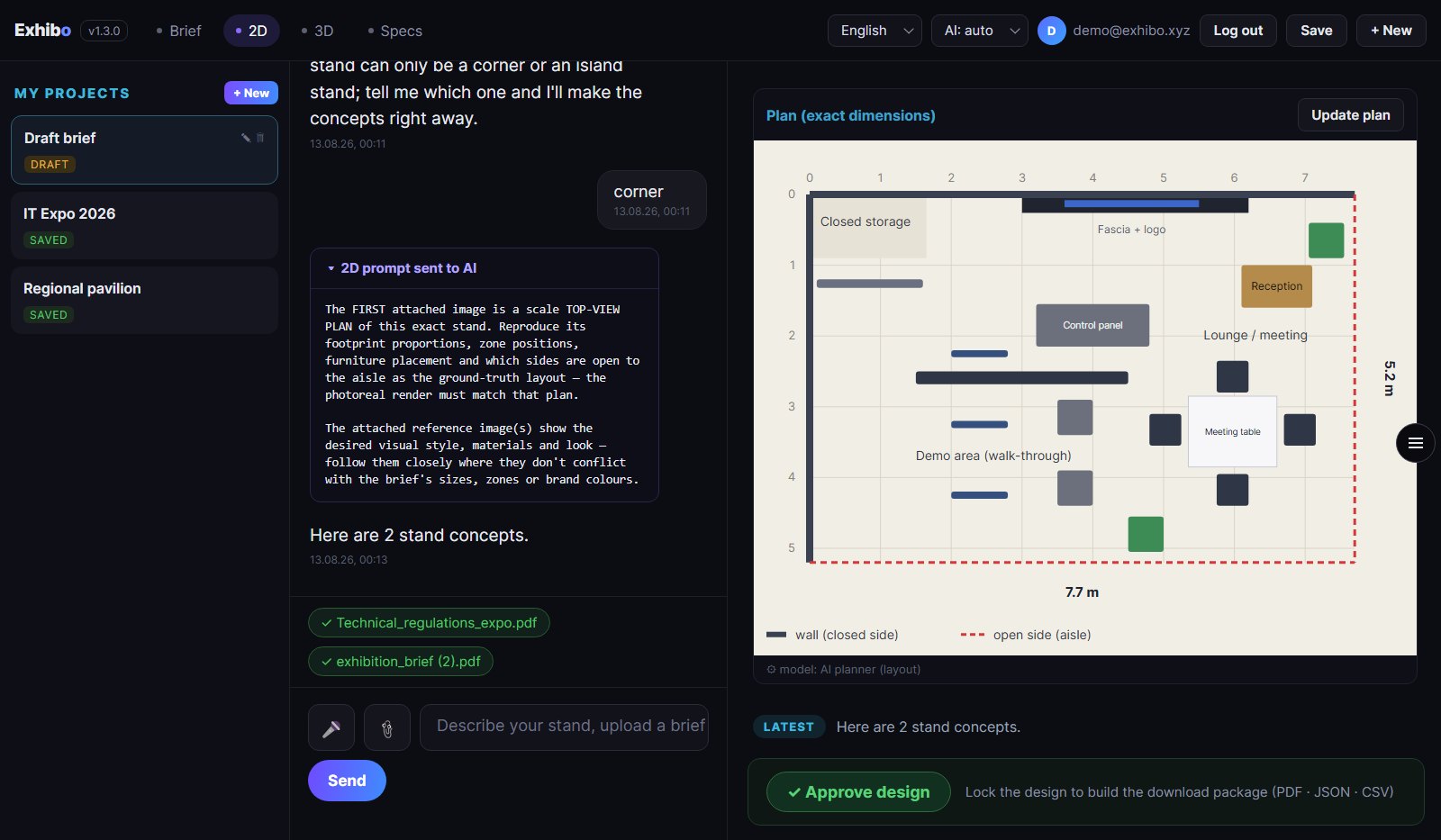Attach a file with the paperclip button
1441x840 pixels.
click(x=387, y=727)
